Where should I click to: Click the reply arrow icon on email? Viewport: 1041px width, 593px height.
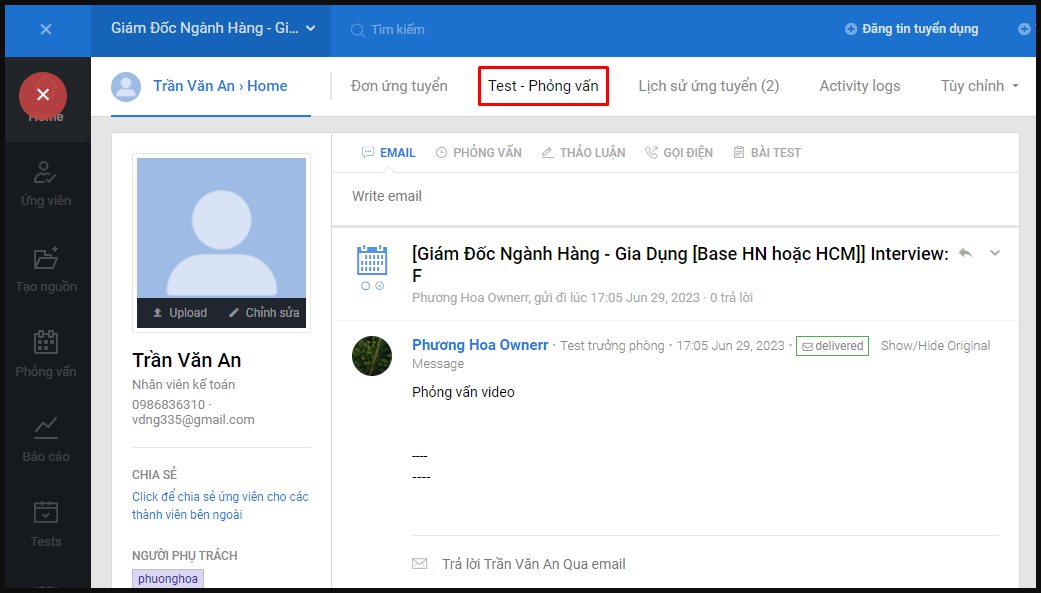[x=966, y=253]
